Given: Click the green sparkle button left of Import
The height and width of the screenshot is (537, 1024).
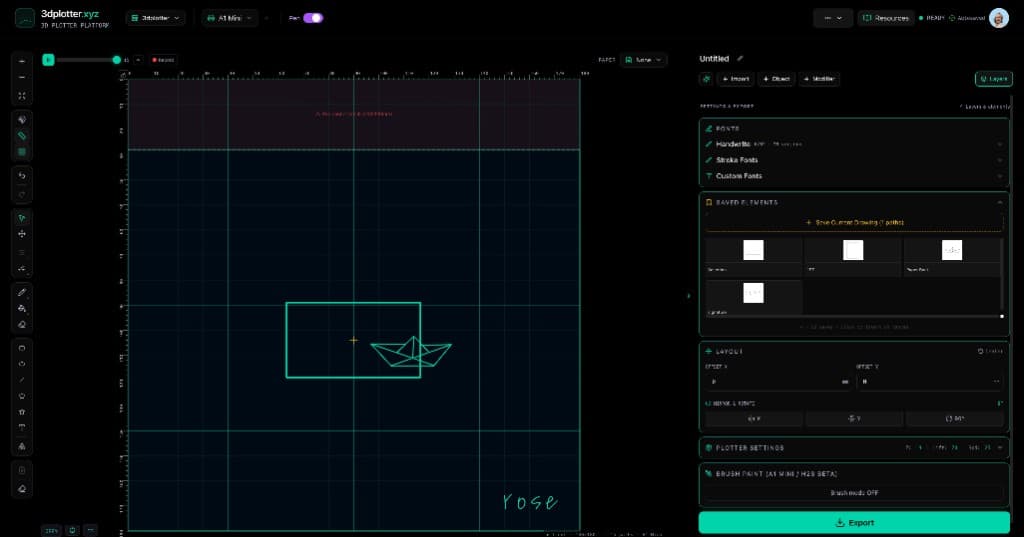Looking at the screenshot, I should click(706, 79).
